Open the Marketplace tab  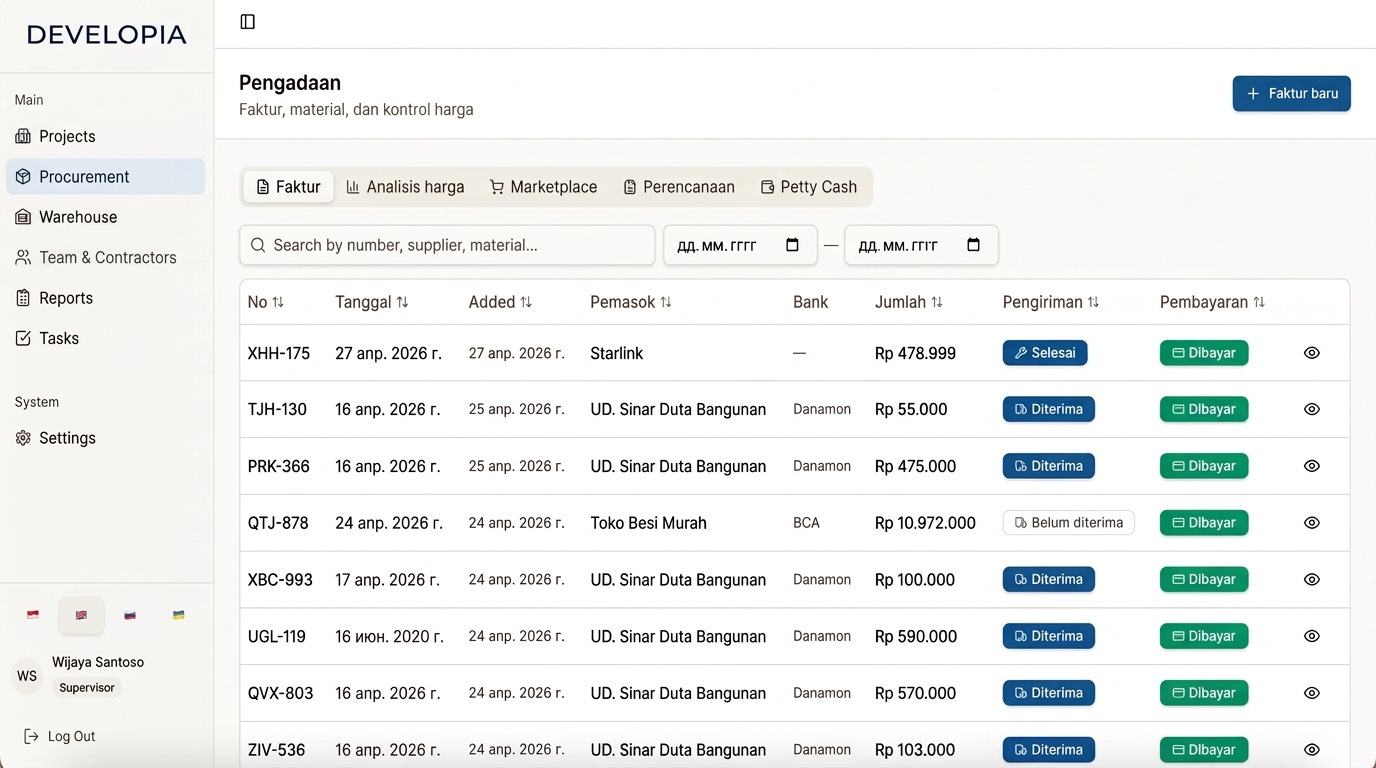pyautogui.click(x=543, y=187)
